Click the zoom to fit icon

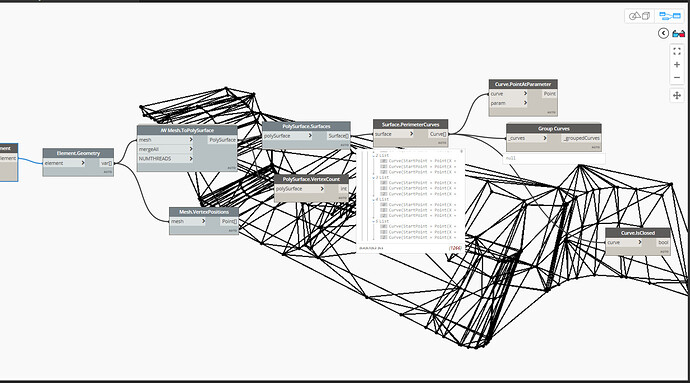[677, 52]
